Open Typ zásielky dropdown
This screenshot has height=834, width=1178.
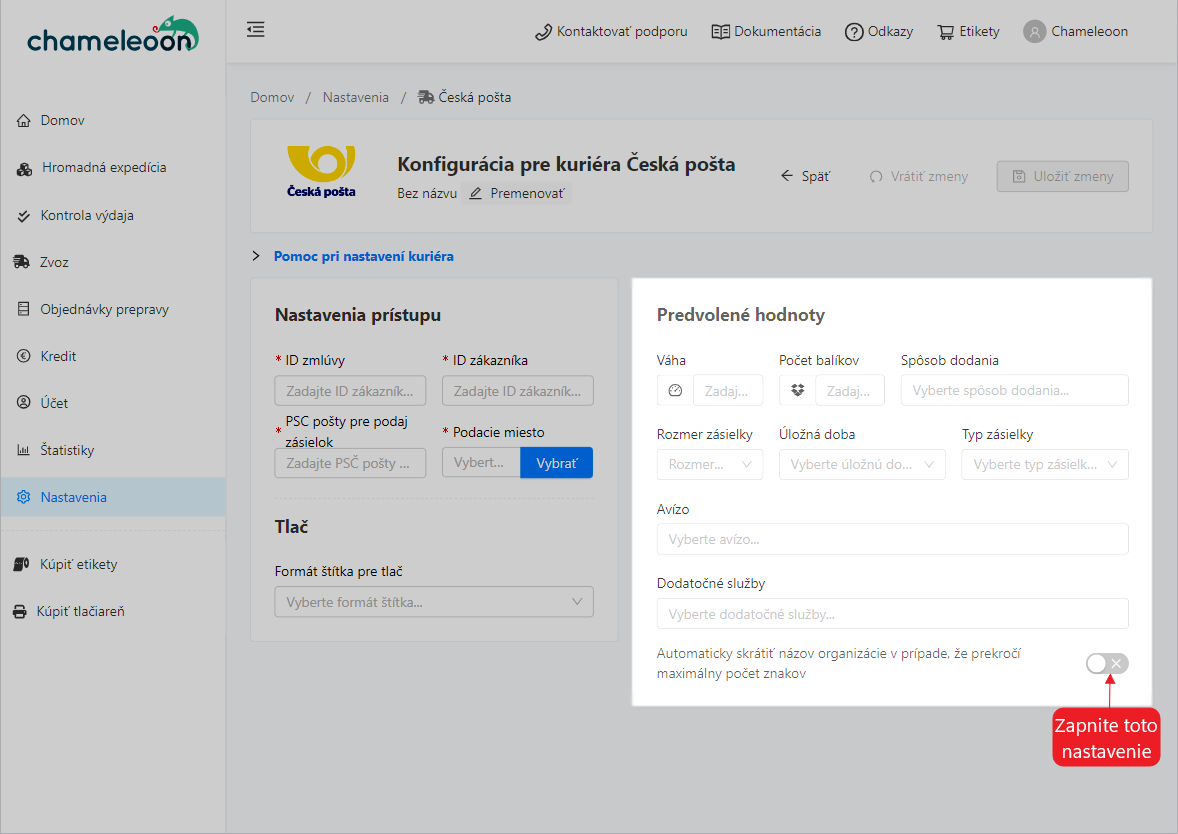click(1044, 465)
